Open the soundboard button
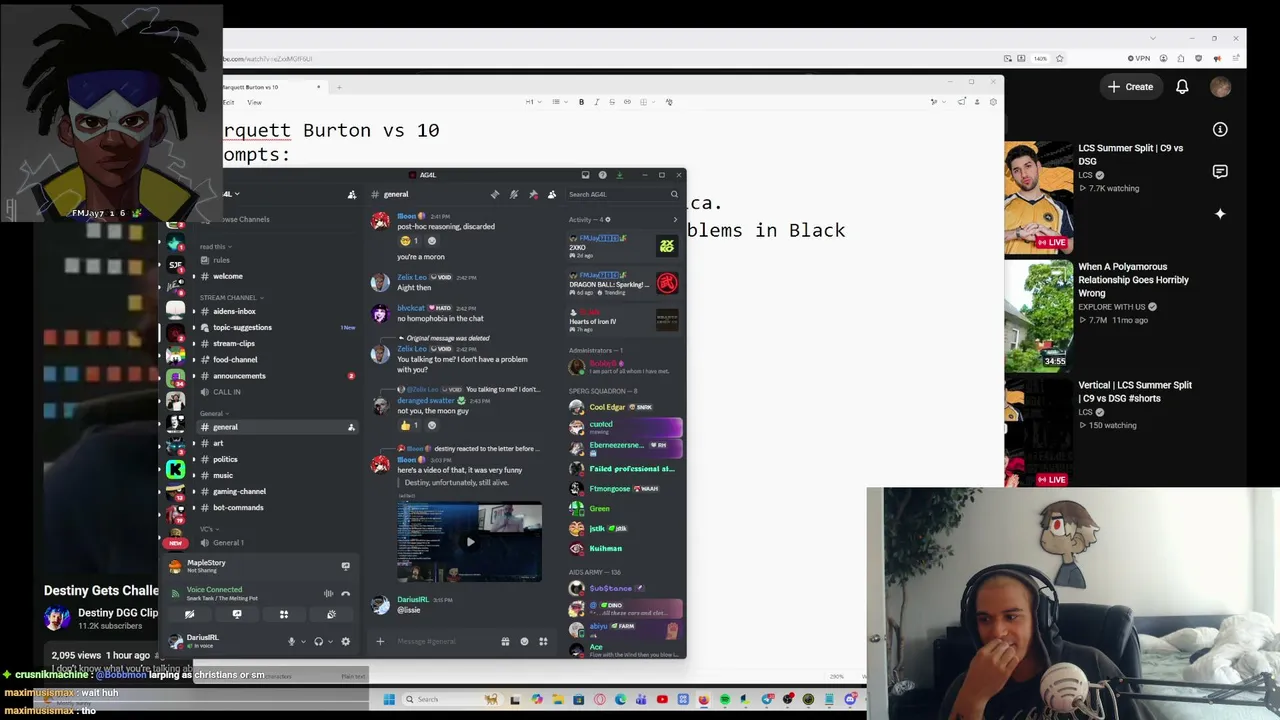The image size is (1280, 720). 331,614
